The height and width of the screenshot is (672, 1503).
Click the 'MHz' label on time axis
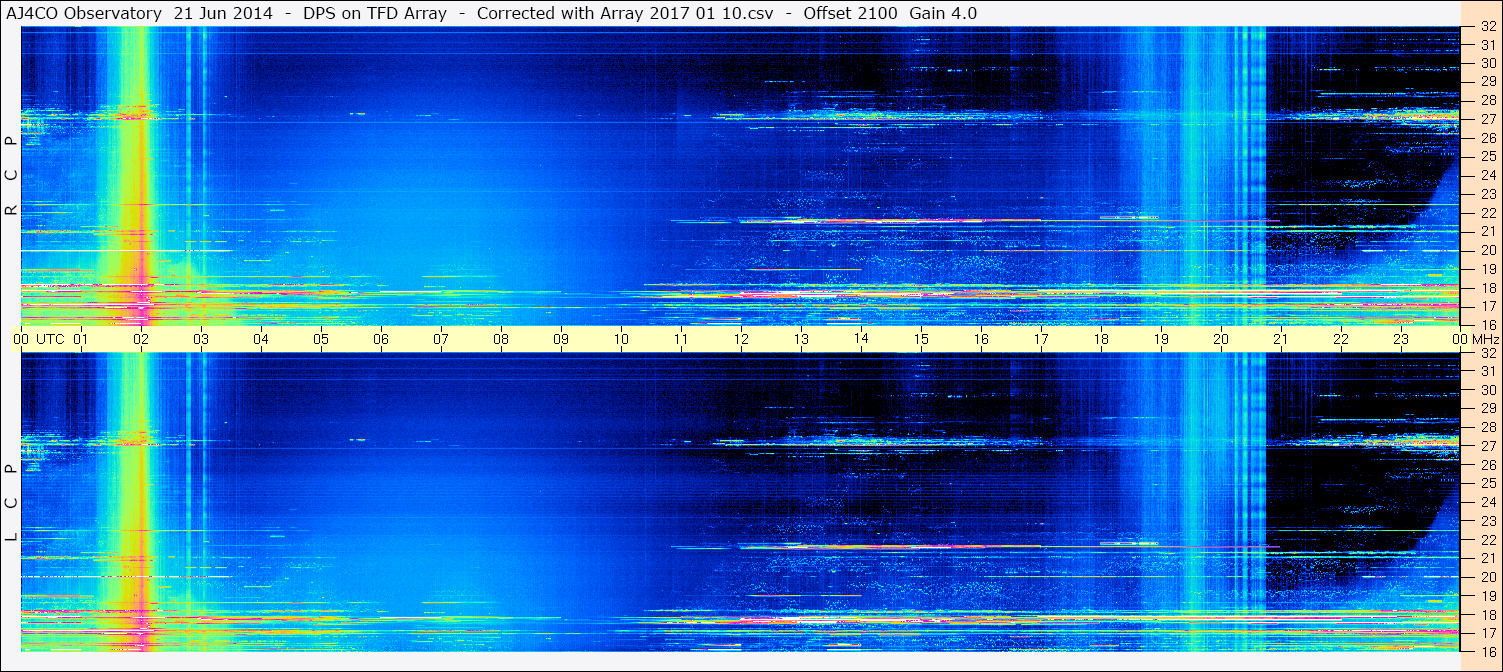coord(1485,339)
